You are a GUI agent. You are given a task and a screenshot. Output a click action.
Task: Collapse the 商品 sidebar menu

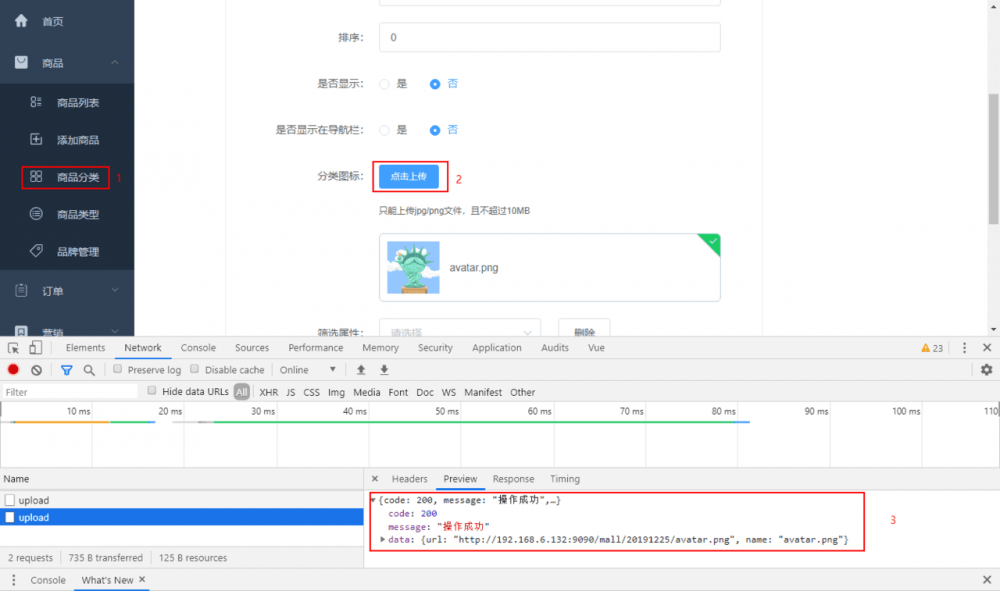click(63, 60)
